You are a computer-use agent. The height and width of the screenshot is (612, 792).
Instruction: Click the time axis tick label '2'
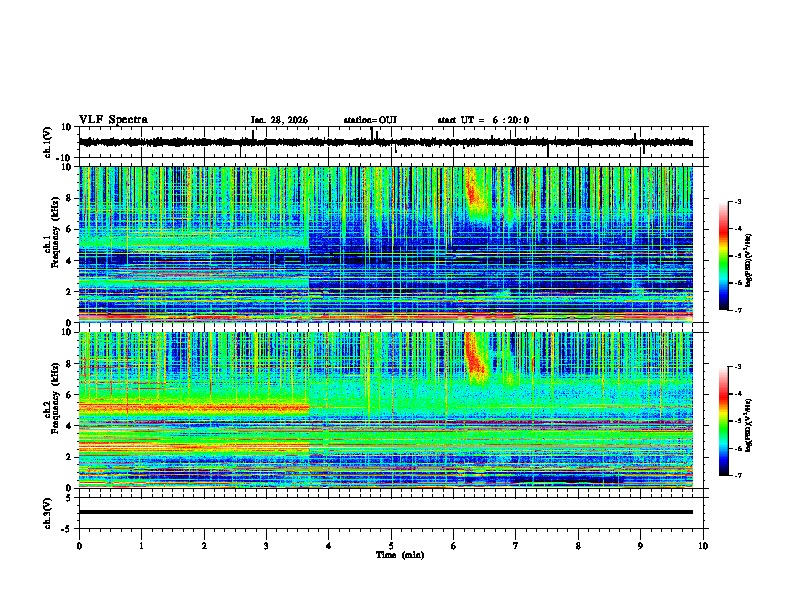pos(204,546)
